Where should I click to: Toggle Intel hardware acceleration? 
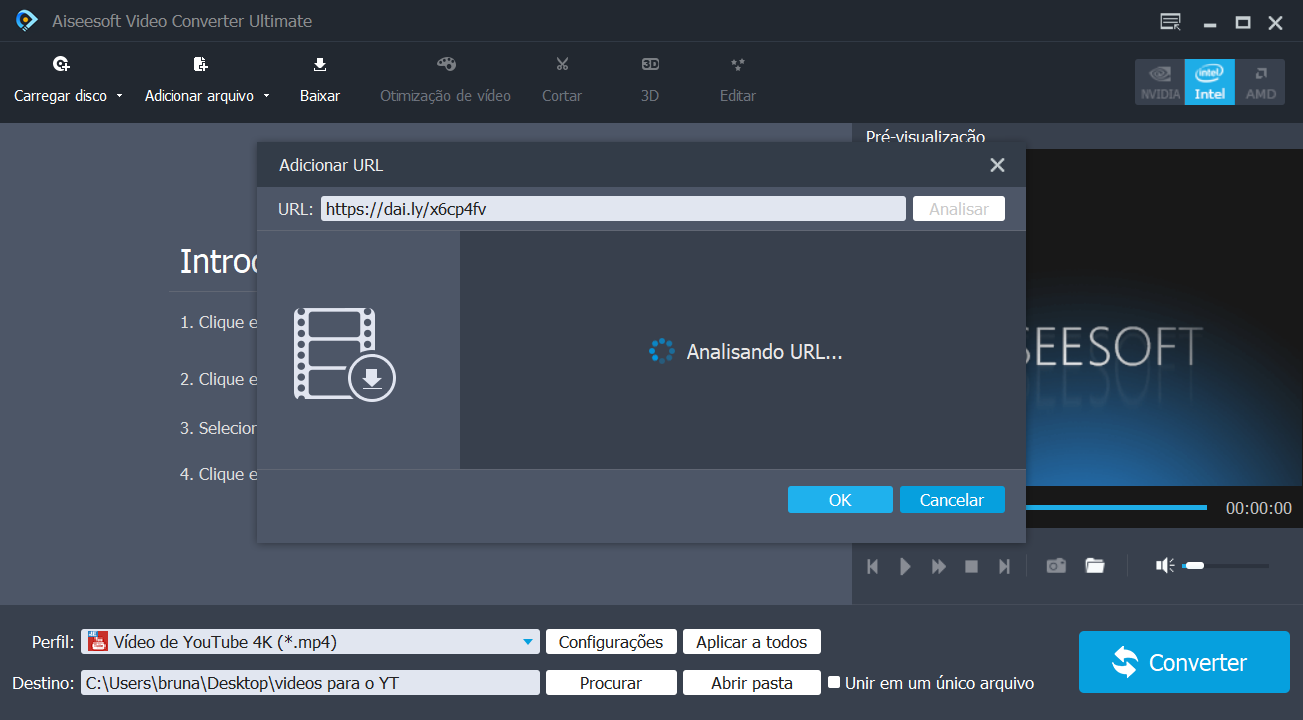coord(1210,82)
